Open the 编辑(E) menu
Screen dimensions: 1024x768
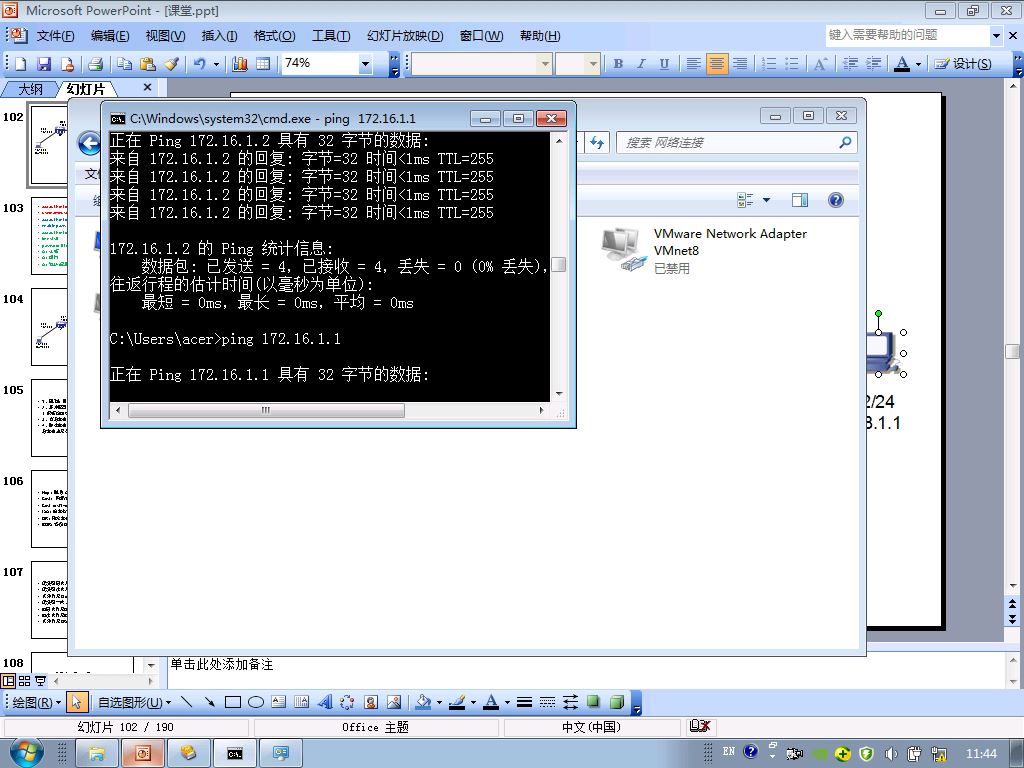tap(110, 36)
